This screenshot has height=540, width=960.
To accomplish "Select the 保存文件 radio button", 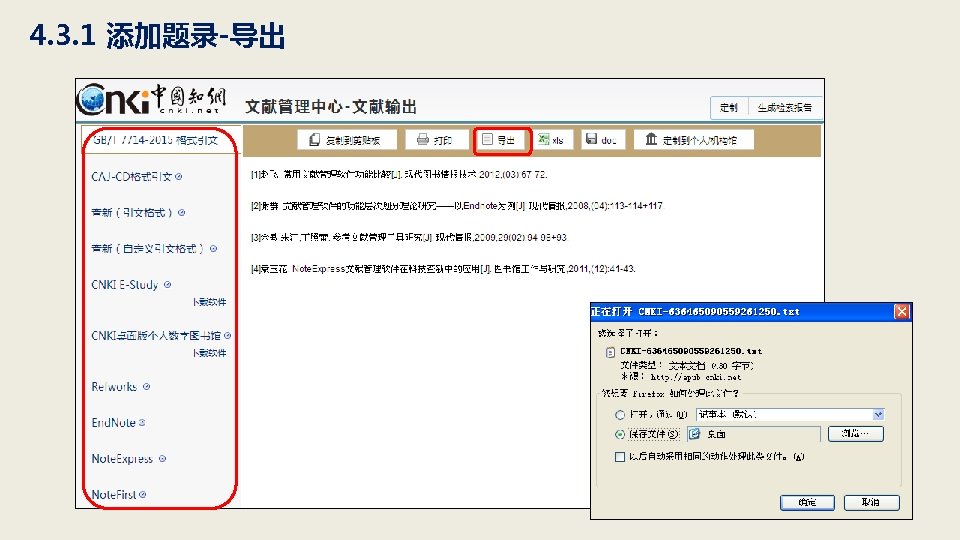I will coord(620,434).
